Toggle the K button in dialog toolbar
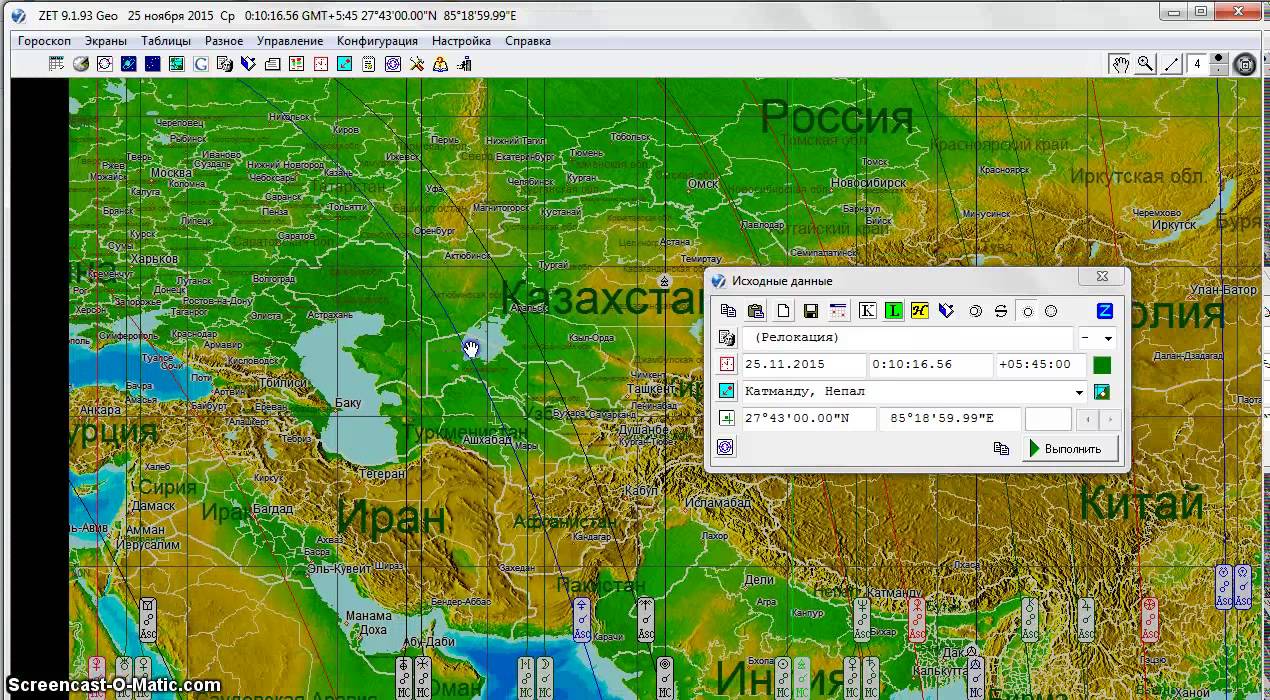 (x=867, y=311)
